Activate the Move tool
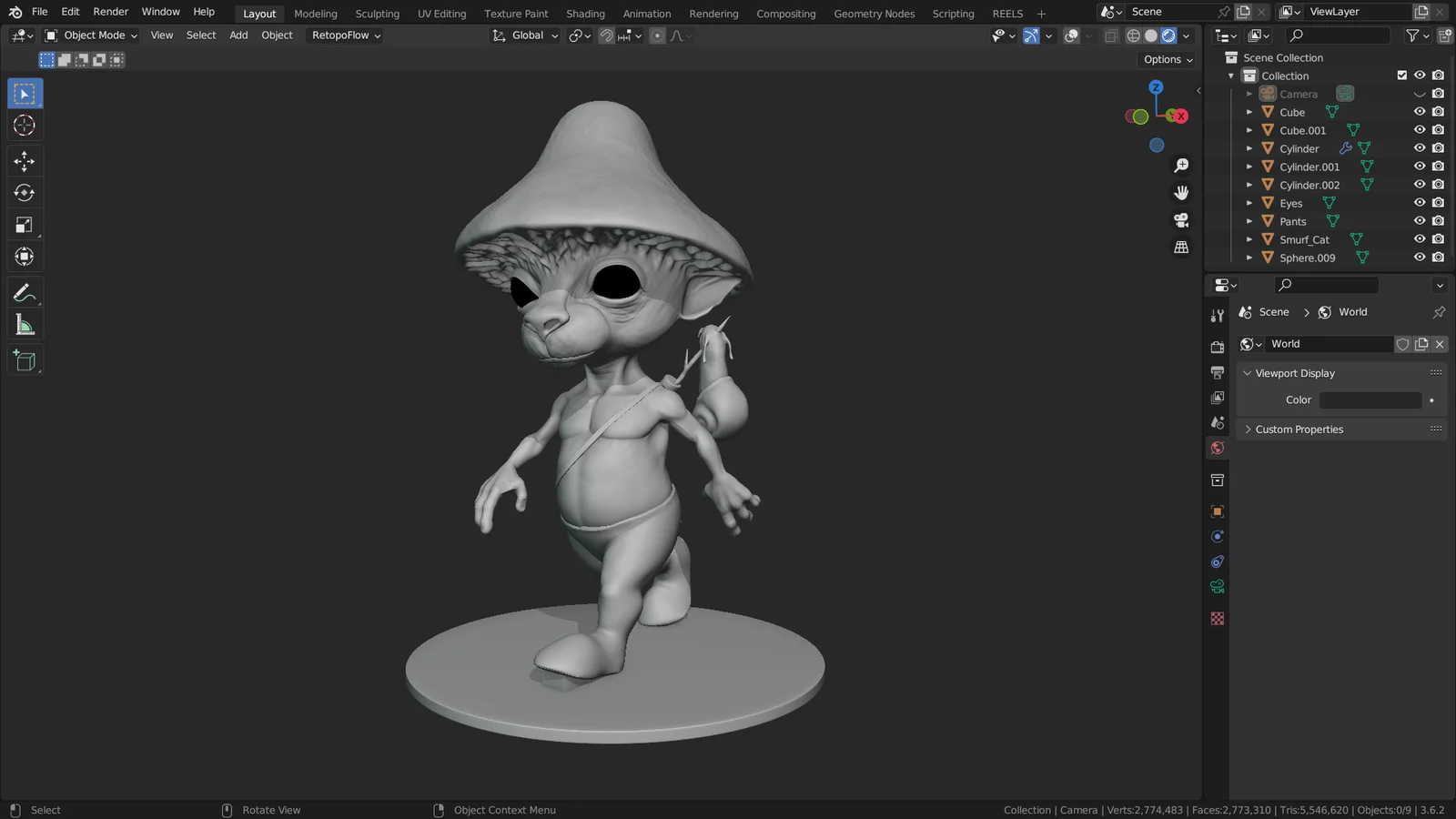Viewport: 1456px width, 819px height. click(25, 161)
